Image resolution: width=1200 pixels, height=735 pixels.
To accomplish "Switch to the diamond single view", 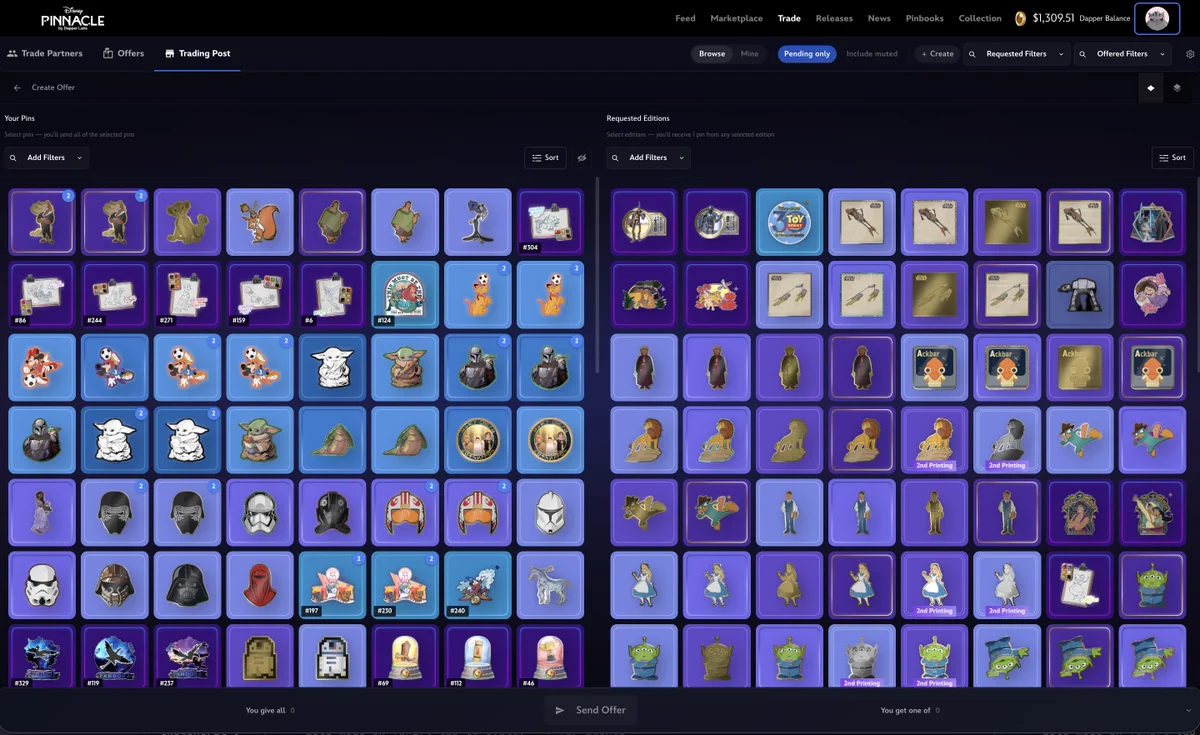I will click(x=1151, y=88).
